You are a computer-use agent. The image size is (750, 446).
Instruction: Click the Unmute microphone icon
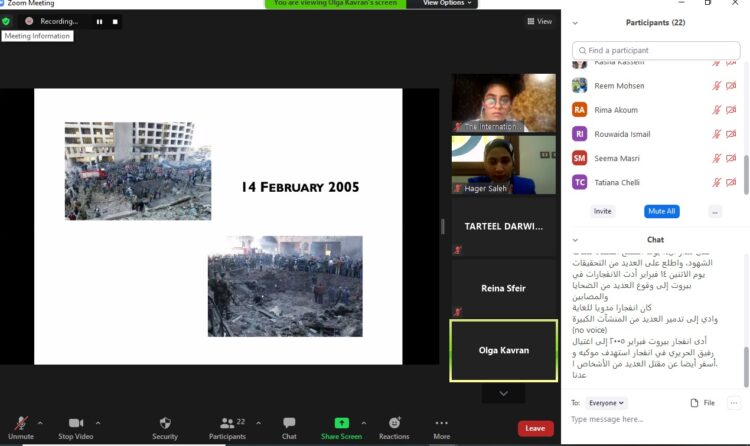click(x=20, y=424)
